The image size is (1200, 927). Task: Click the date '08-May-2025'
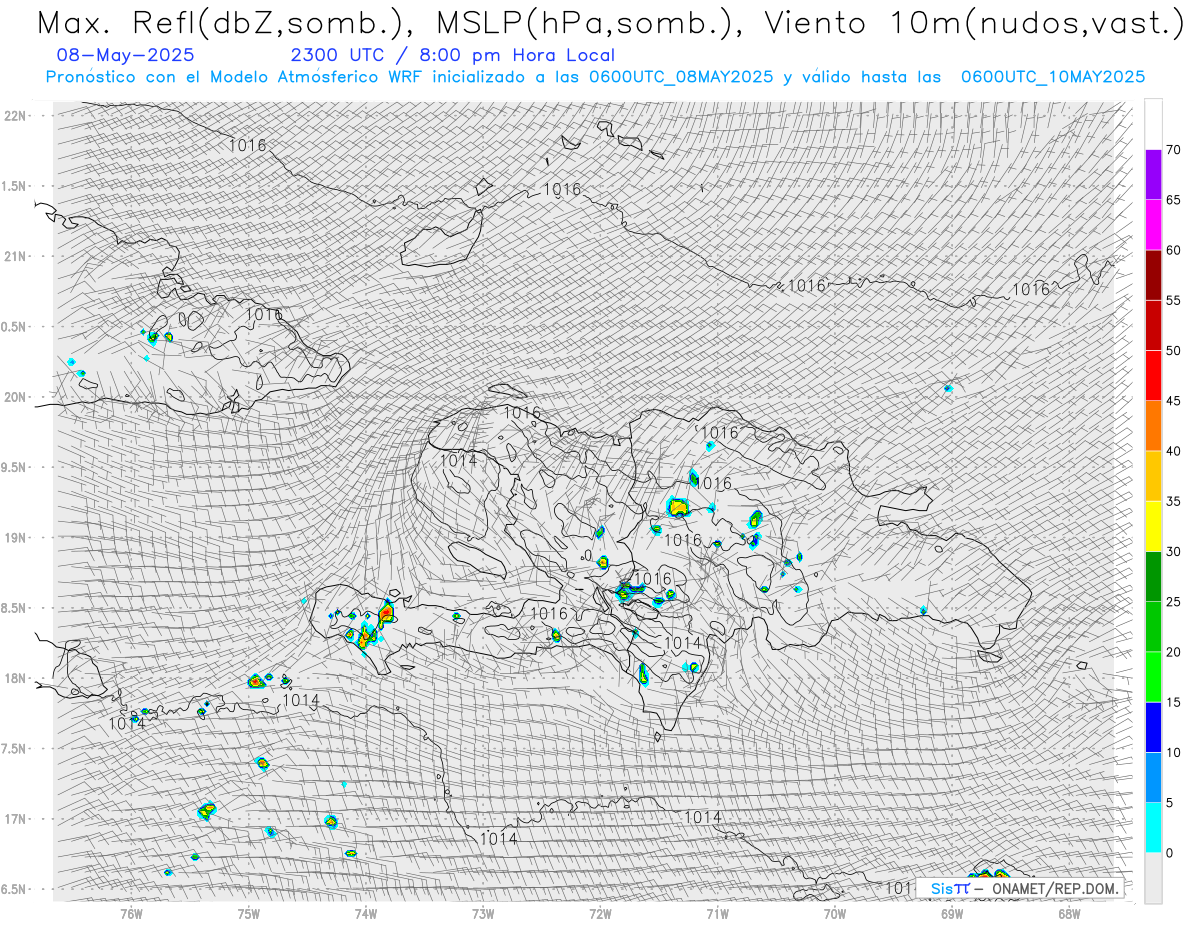click(126, 55)
